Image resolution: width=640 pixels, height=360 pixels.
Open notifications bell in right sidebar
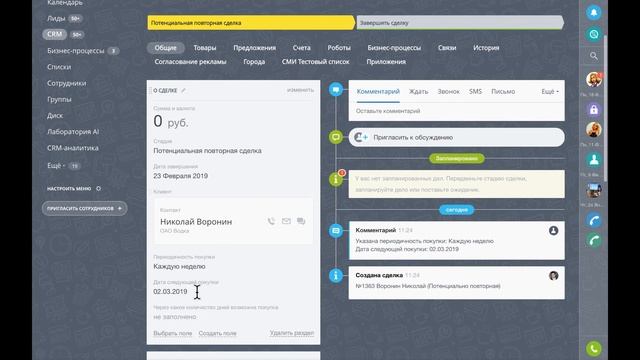(x=593, y=13)
